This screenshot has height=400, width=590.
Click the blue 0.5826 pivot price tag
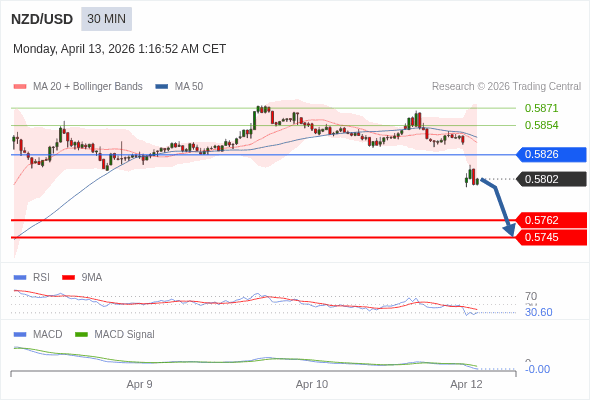click(551, 155)
